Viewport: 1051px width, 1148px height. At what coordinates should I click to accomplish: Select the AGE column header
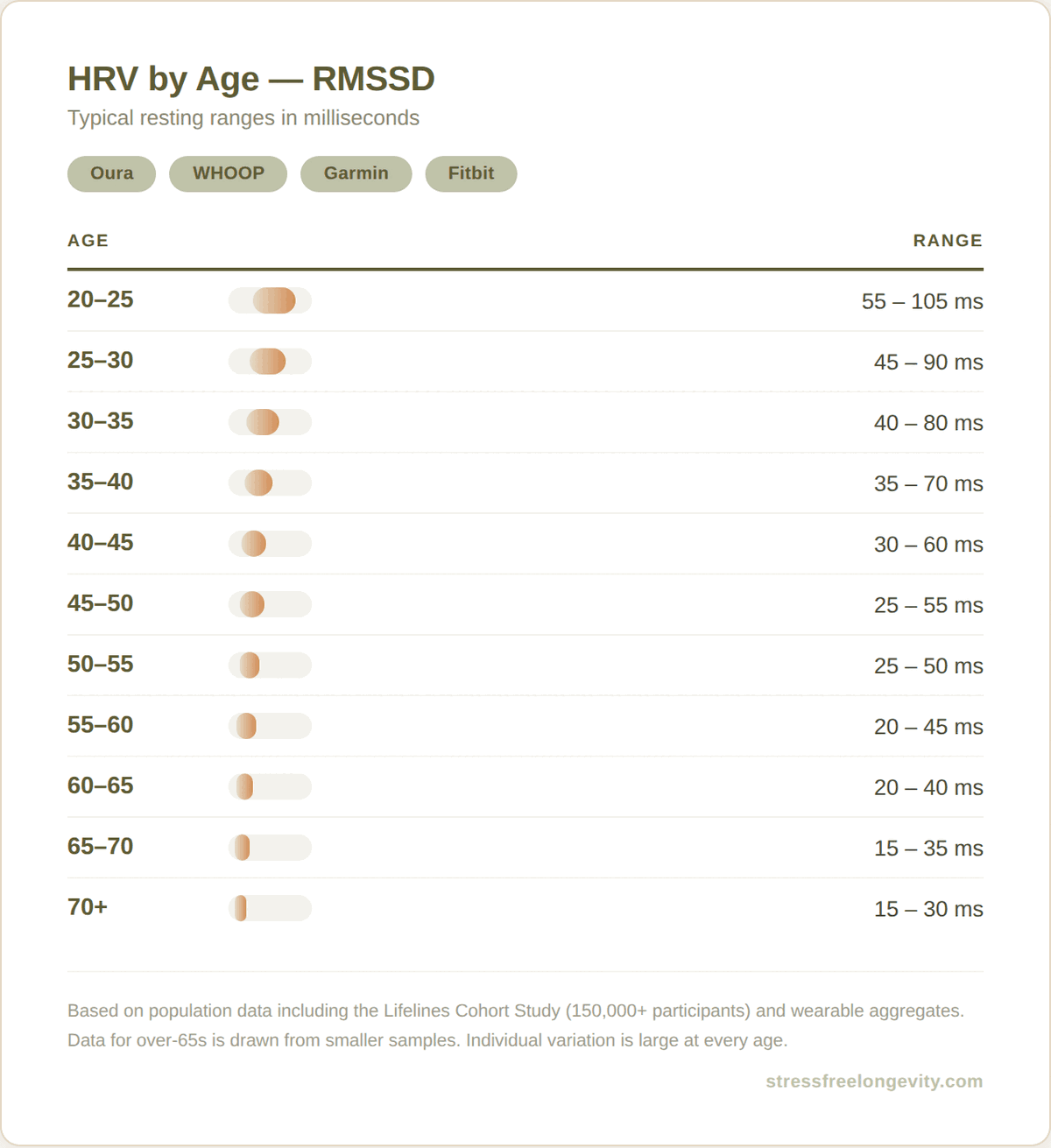click(88, 240)
